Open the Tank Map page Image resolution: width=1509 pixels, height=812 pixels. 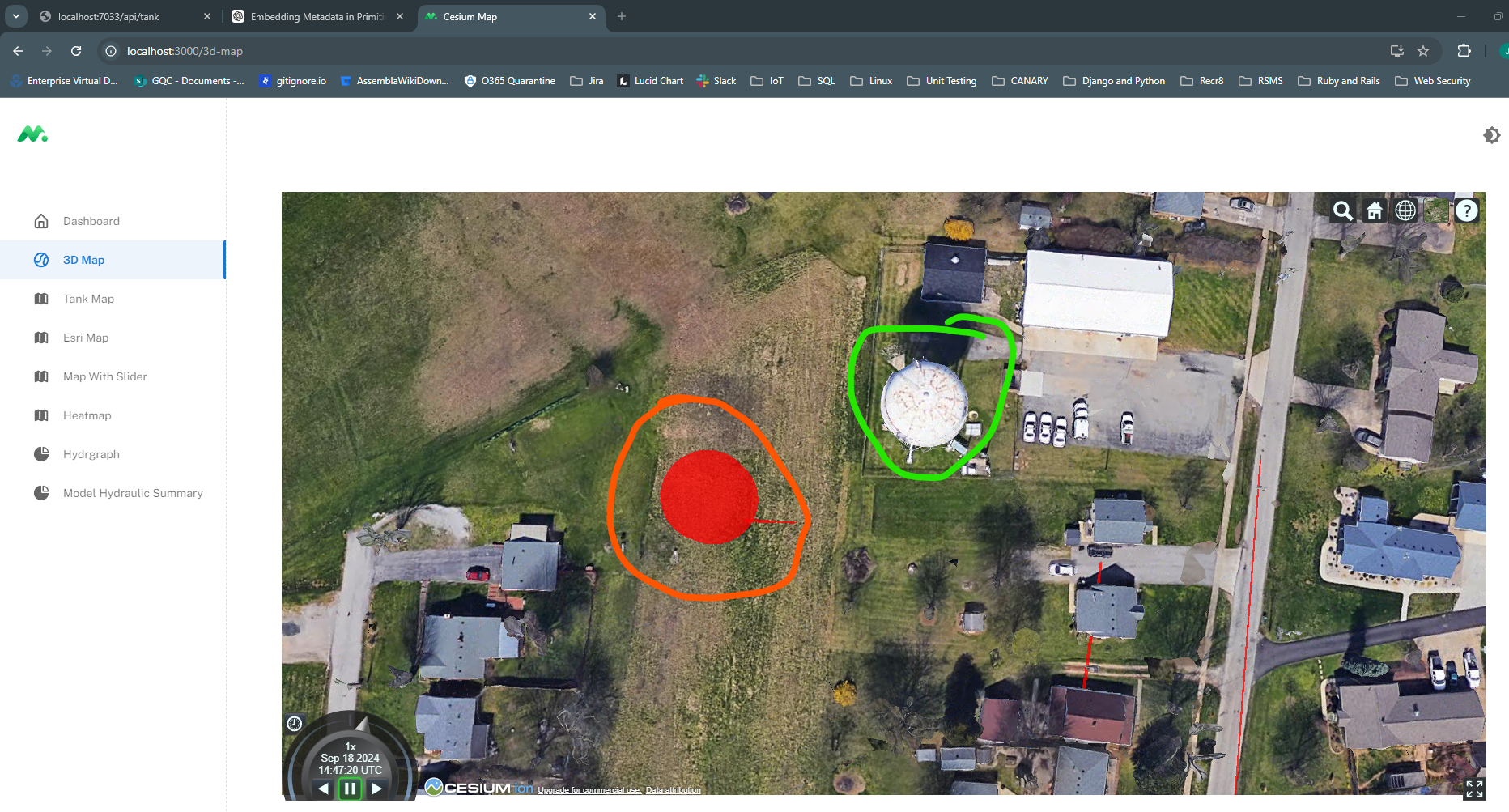pyautogui.click(x=113, y=299)
